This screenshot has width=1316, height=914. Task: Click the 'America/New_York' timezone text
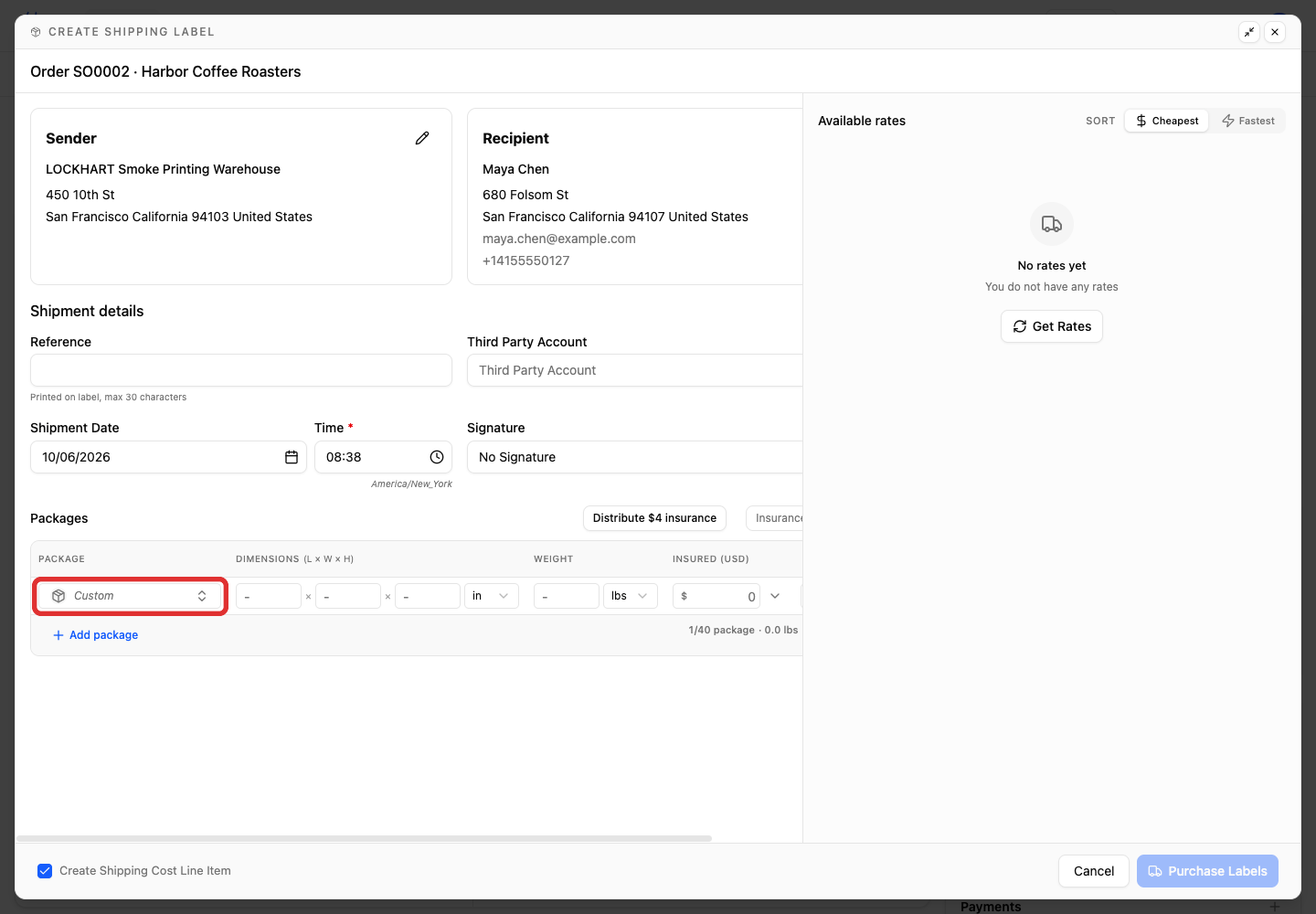411,484
